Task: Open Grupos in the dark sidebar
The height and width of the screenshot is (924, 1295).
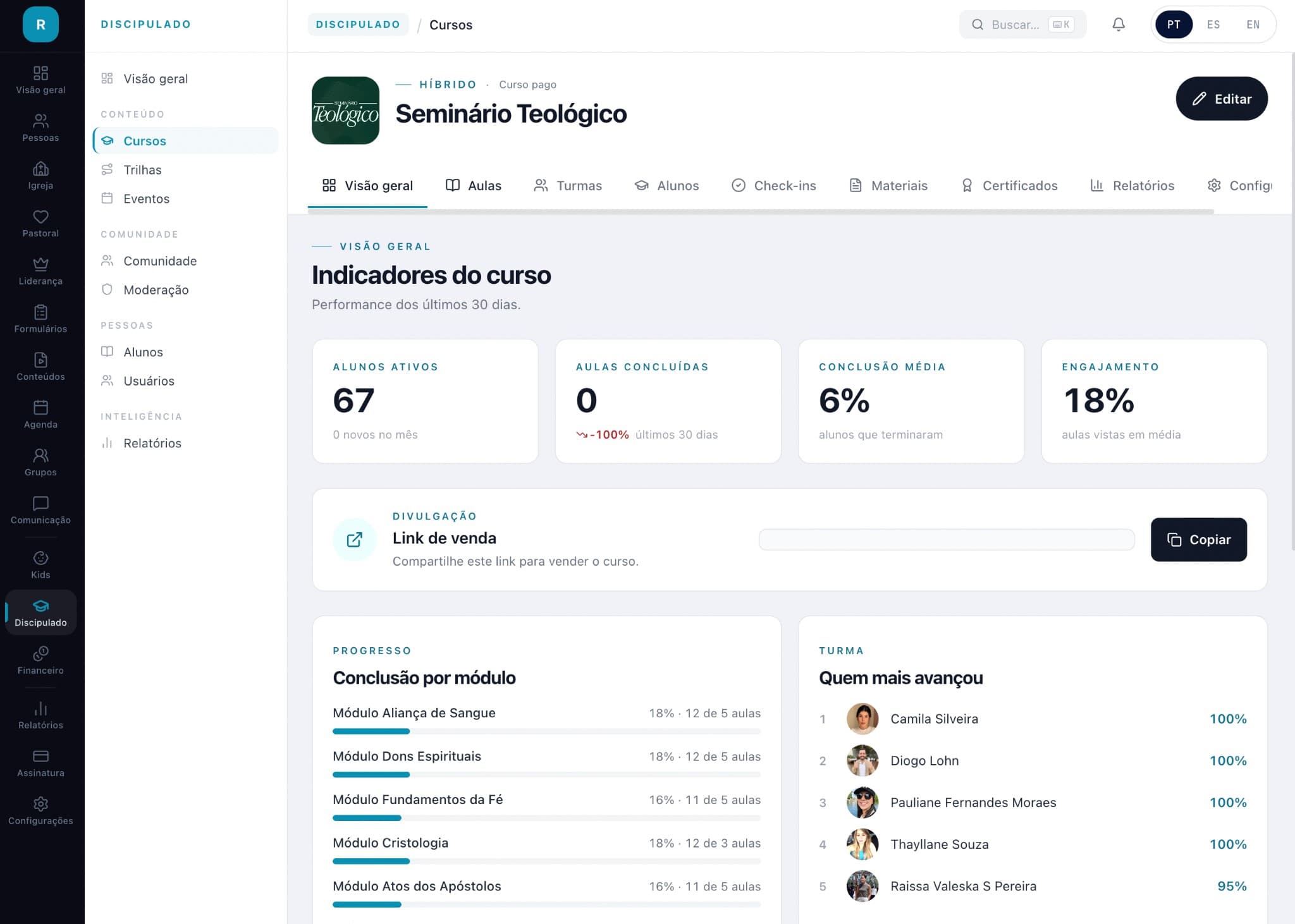Action: [x=40, y=462]
